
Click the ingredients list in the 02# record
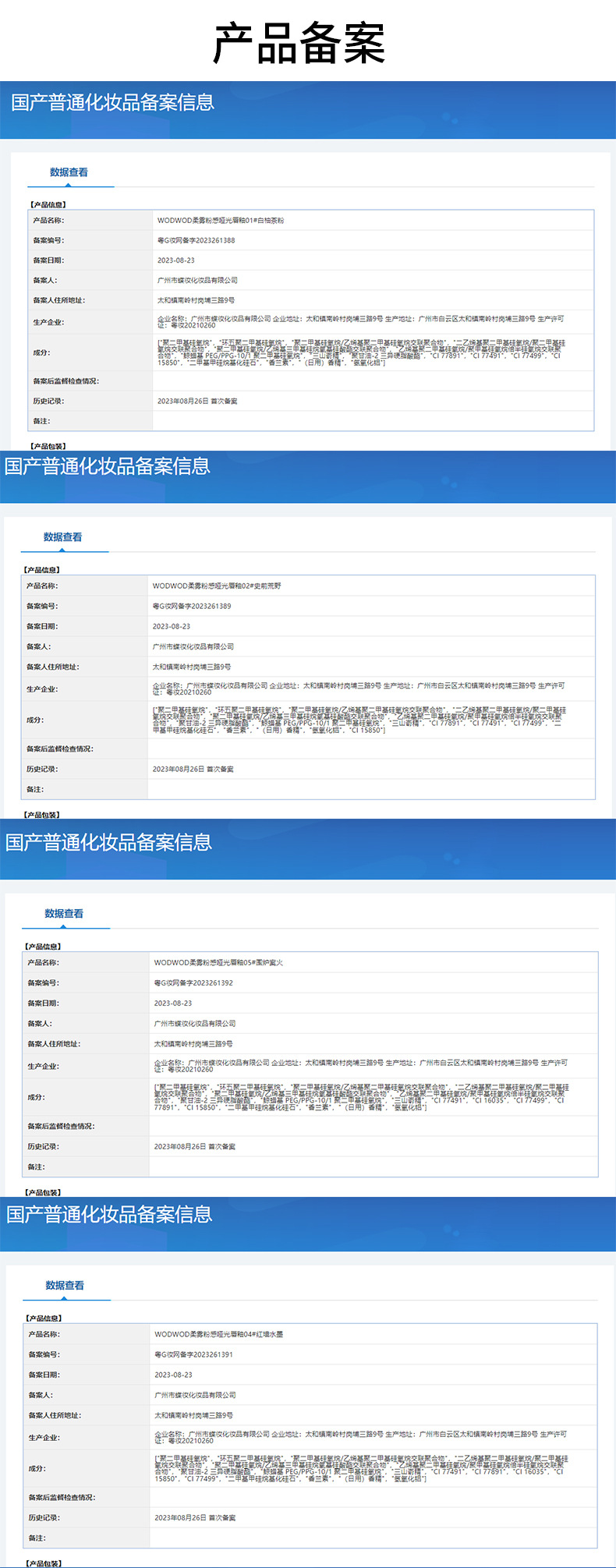pyautogui.click(x=359, y=720)
